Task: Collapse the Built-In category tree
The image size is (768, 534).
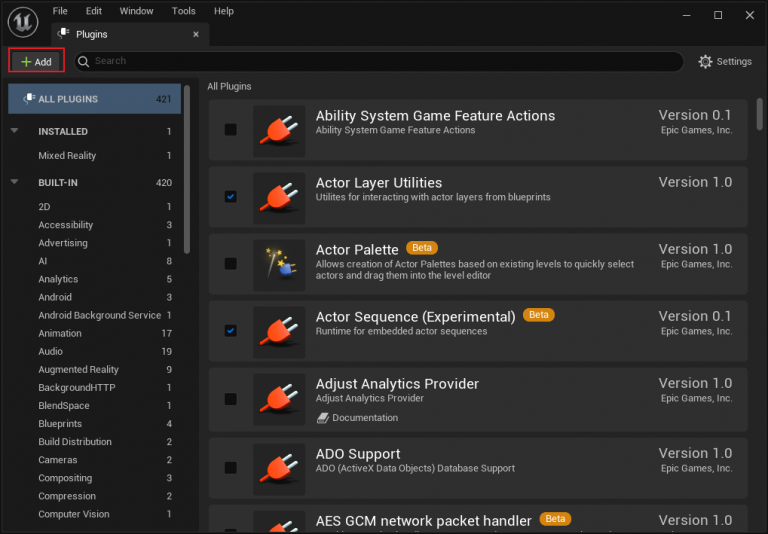Action: (x=15, y=183)
